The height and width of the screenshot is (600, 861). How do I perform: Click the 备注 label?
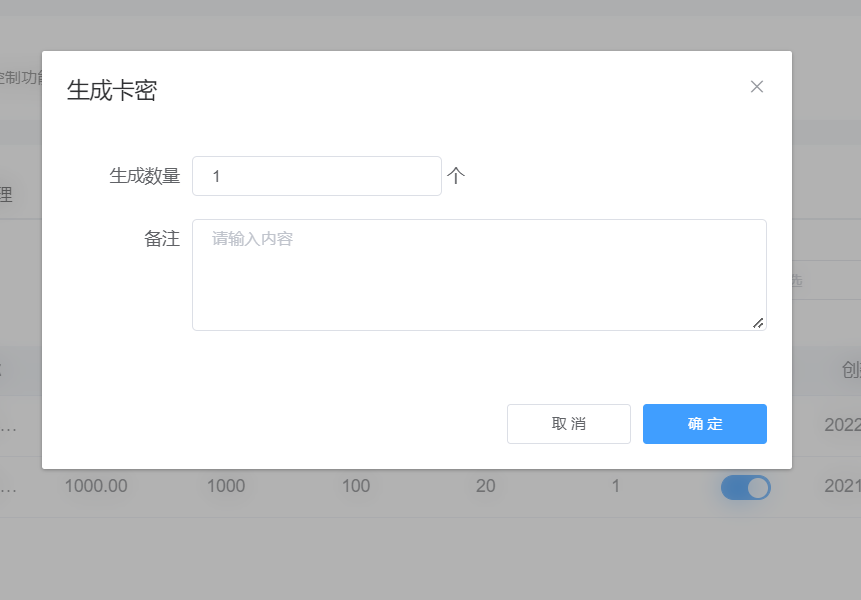tap(162, 239)
